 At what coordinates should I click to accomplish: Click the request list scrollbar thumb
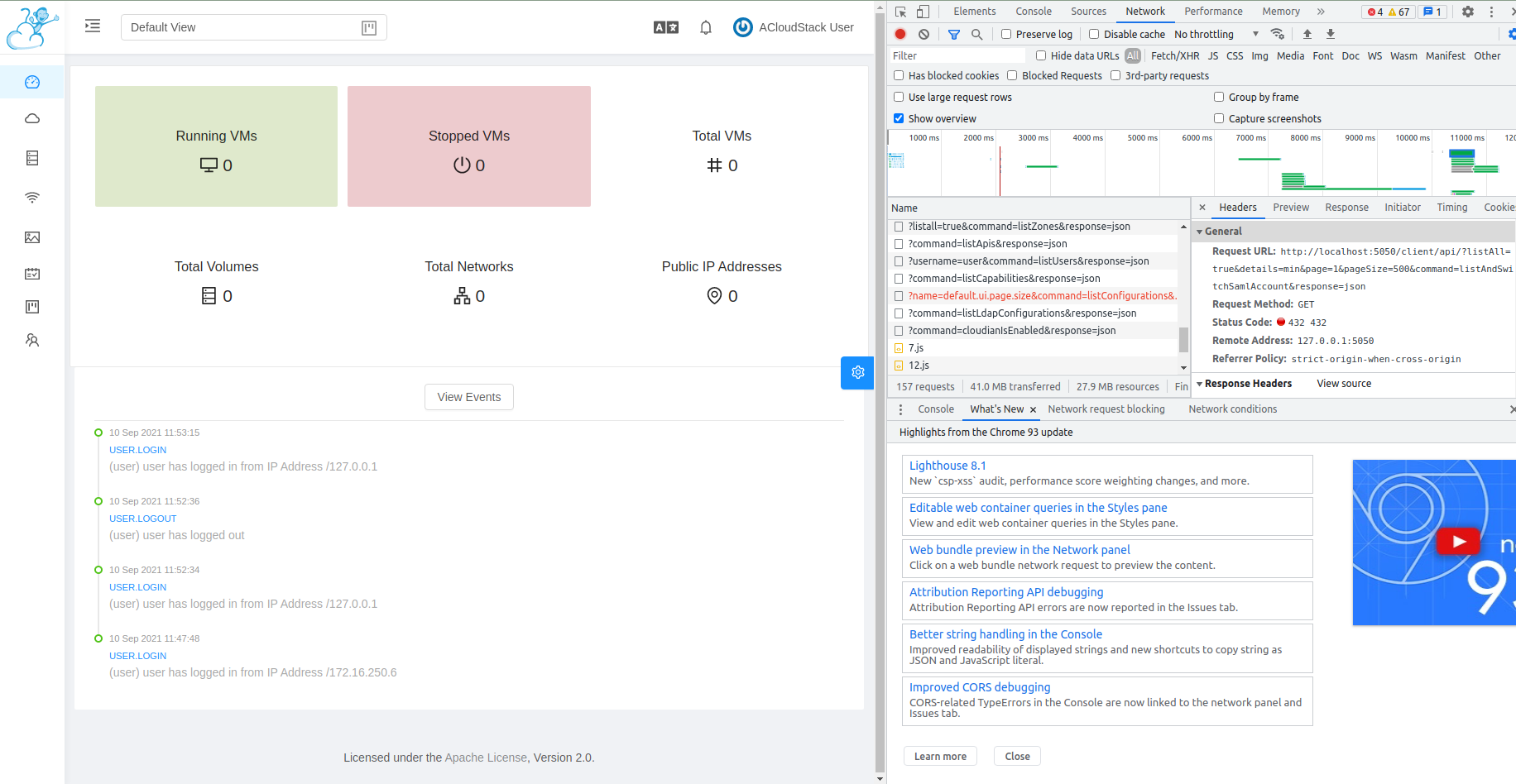pyautogui.click(x=1183, y=339)
